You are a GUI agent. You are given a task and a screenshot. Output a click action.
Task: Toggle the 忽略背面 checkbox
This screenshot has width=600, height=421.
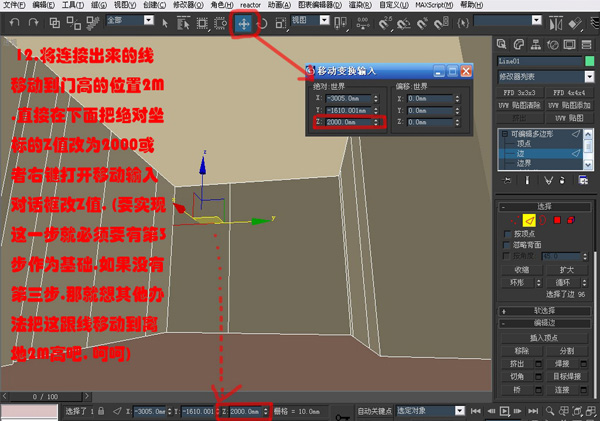pos(507,245)
